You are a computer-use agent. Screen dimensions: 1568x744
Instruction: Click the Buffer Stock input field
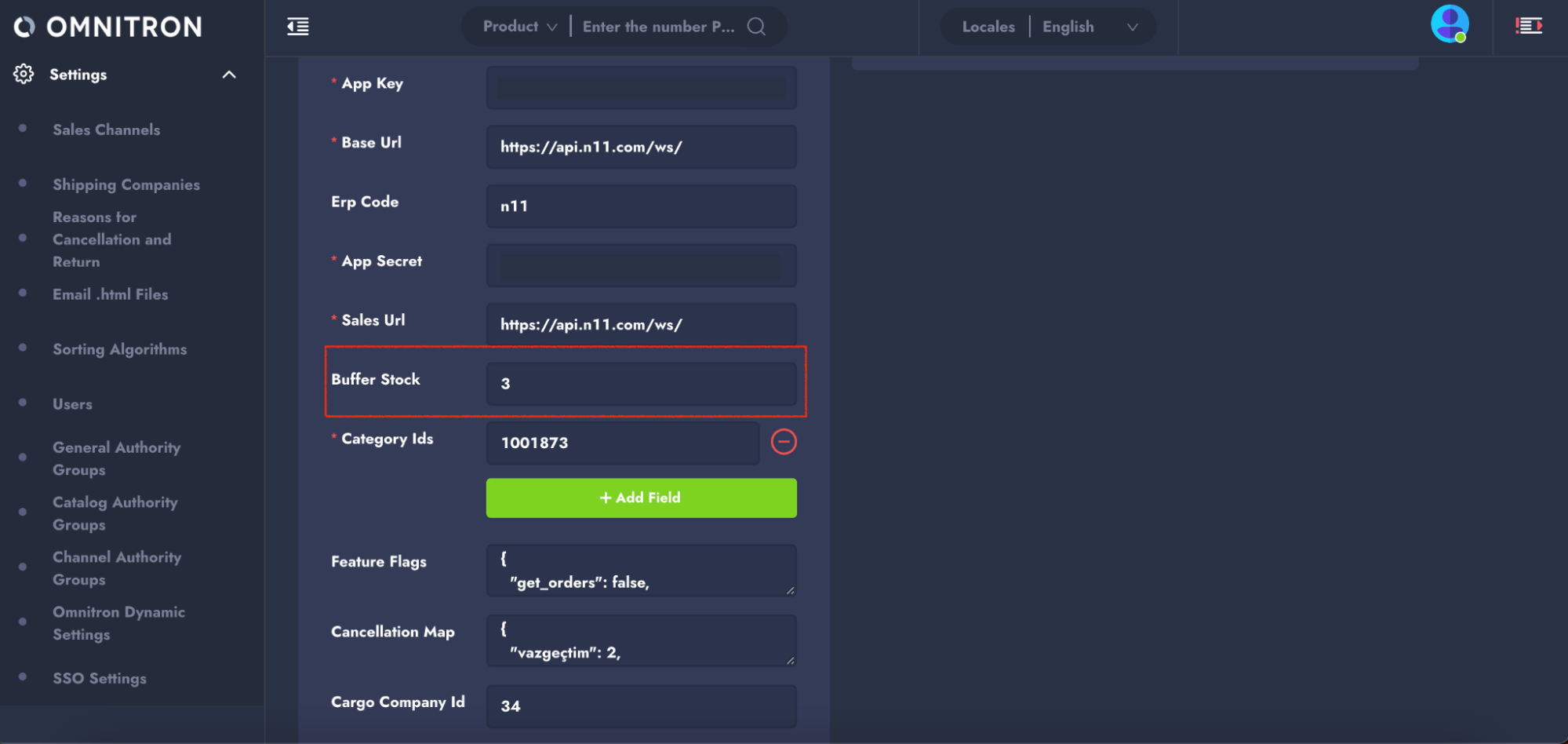tap(641, 384)
